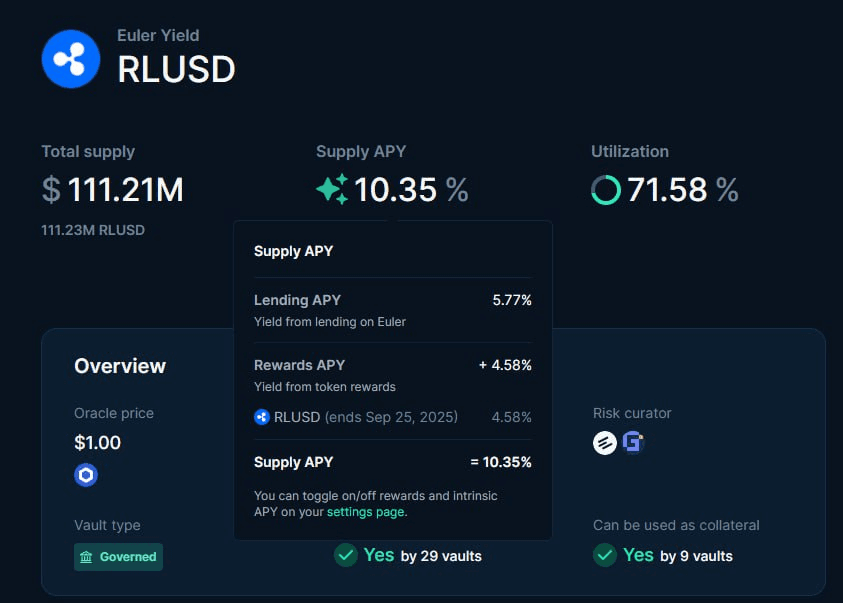This screenshot has height=603, width=843.
Task: Click the Oracle price label
Action: 114,413
